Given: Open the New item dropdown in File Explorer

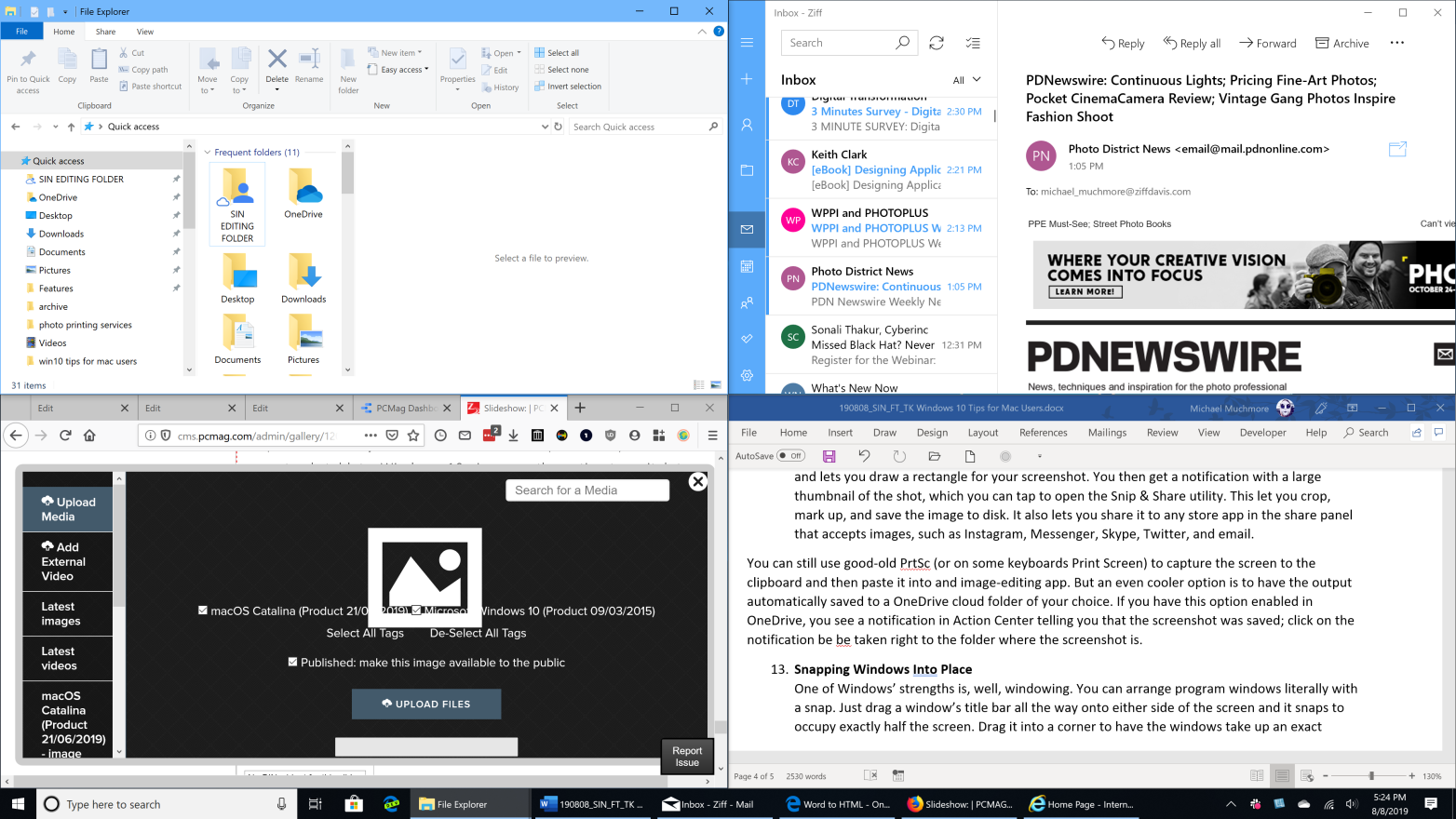Looking at the screenshot, I should 395,53.
